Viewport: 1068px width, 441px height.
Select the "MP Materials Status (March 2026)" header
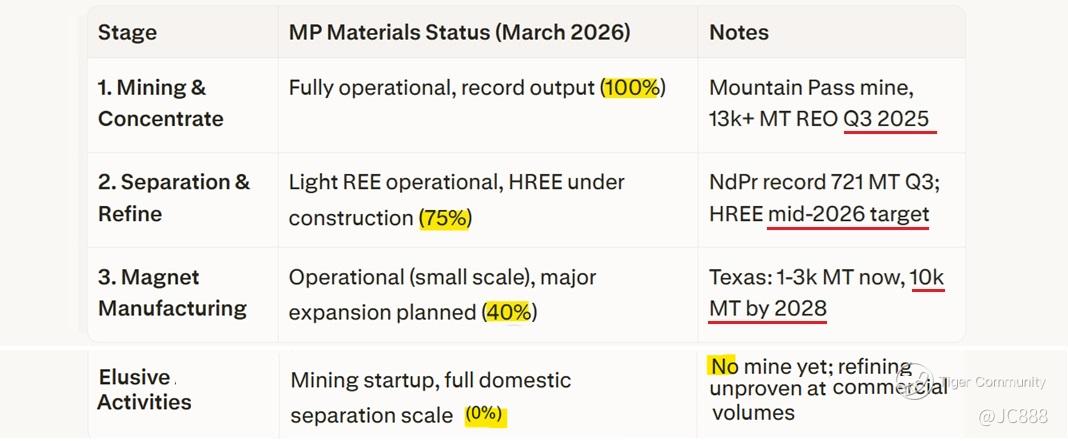click(x=459, y=32)
